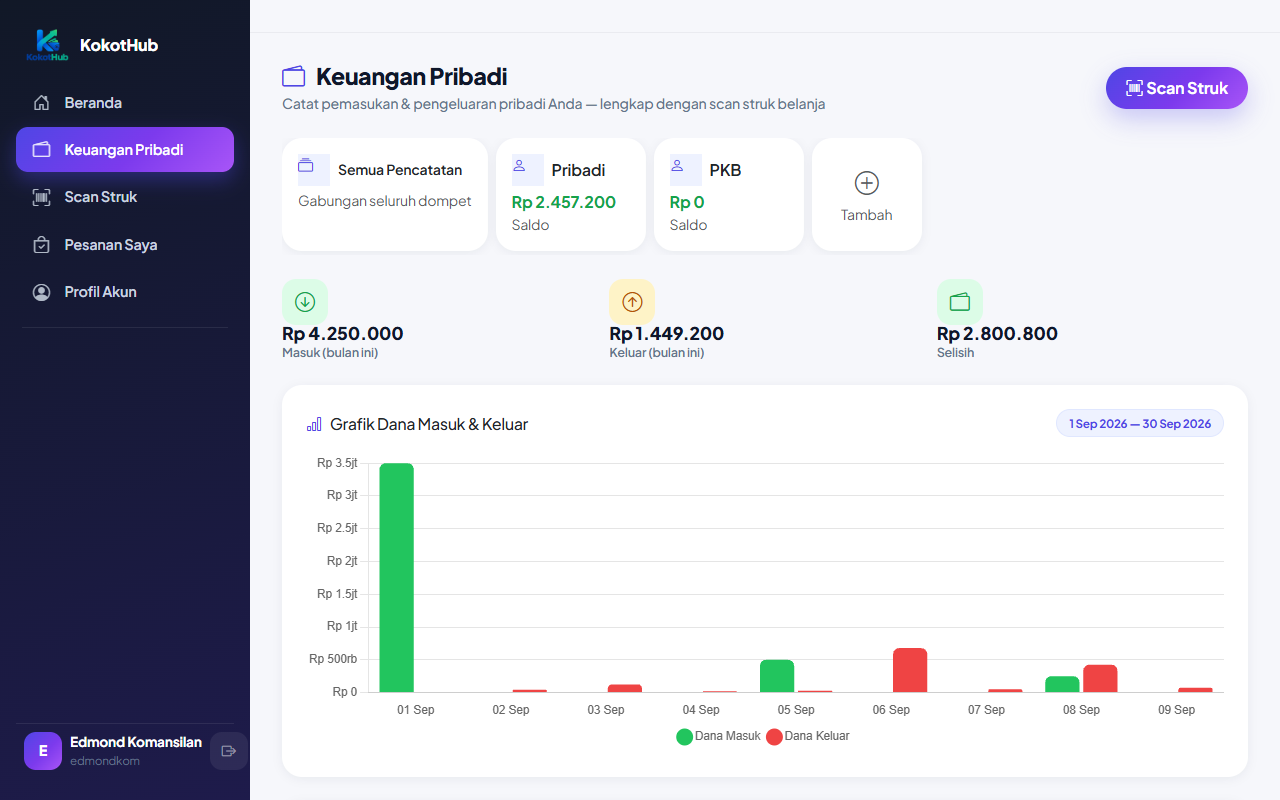
Task: Select the active Keuangan Pribadi menu item
Action: tap(125, 150)
